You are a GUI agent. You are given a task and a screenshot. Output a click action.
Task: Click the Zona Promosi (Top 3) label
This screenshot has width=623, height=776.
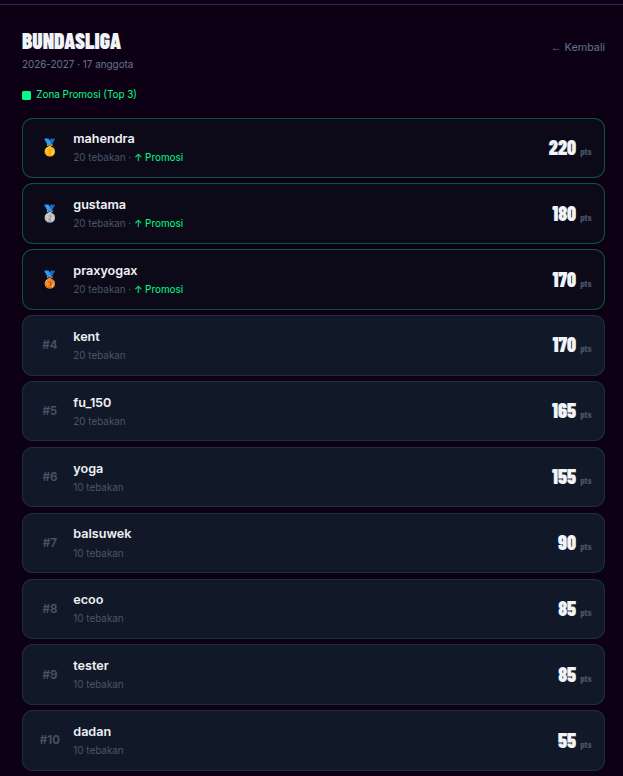coord(86,94)
